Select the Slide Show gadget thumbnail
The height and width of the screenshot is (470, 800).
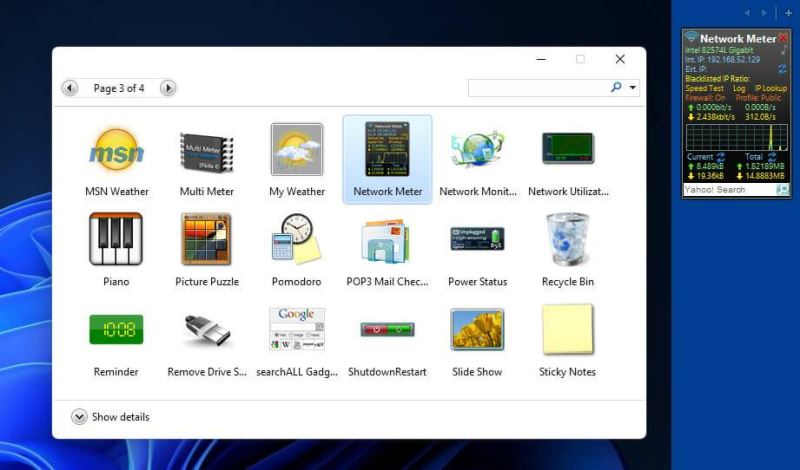(x=477, y=331)
